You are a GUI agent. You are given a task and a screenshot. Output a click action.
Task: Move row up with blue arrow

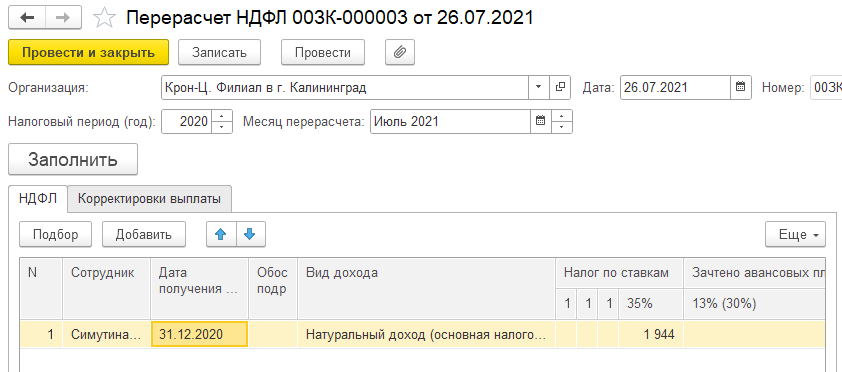point(221,235)
